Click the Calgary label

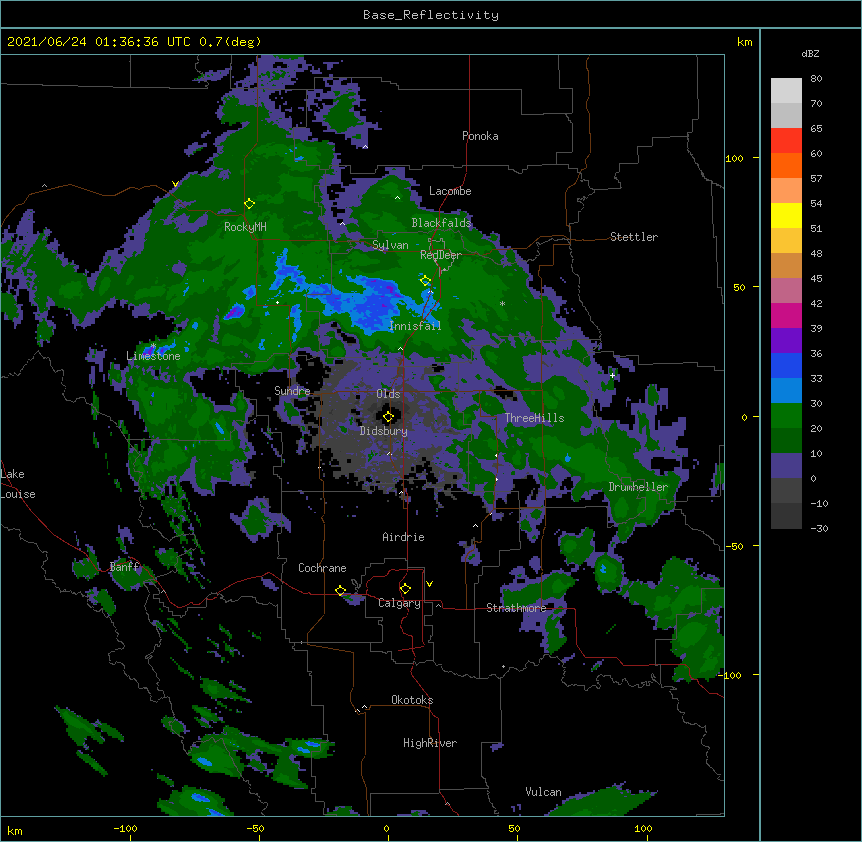399,603
